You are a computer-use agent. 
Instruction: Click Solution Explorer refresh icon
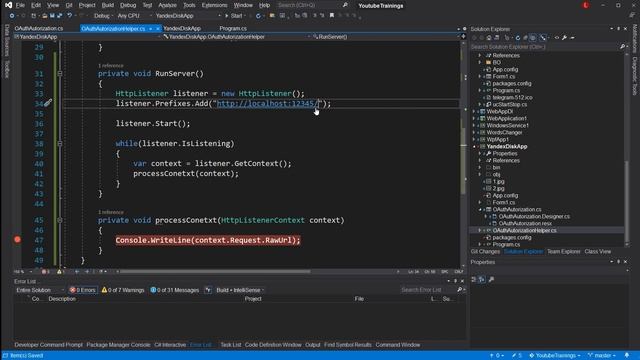click(518, 38)
